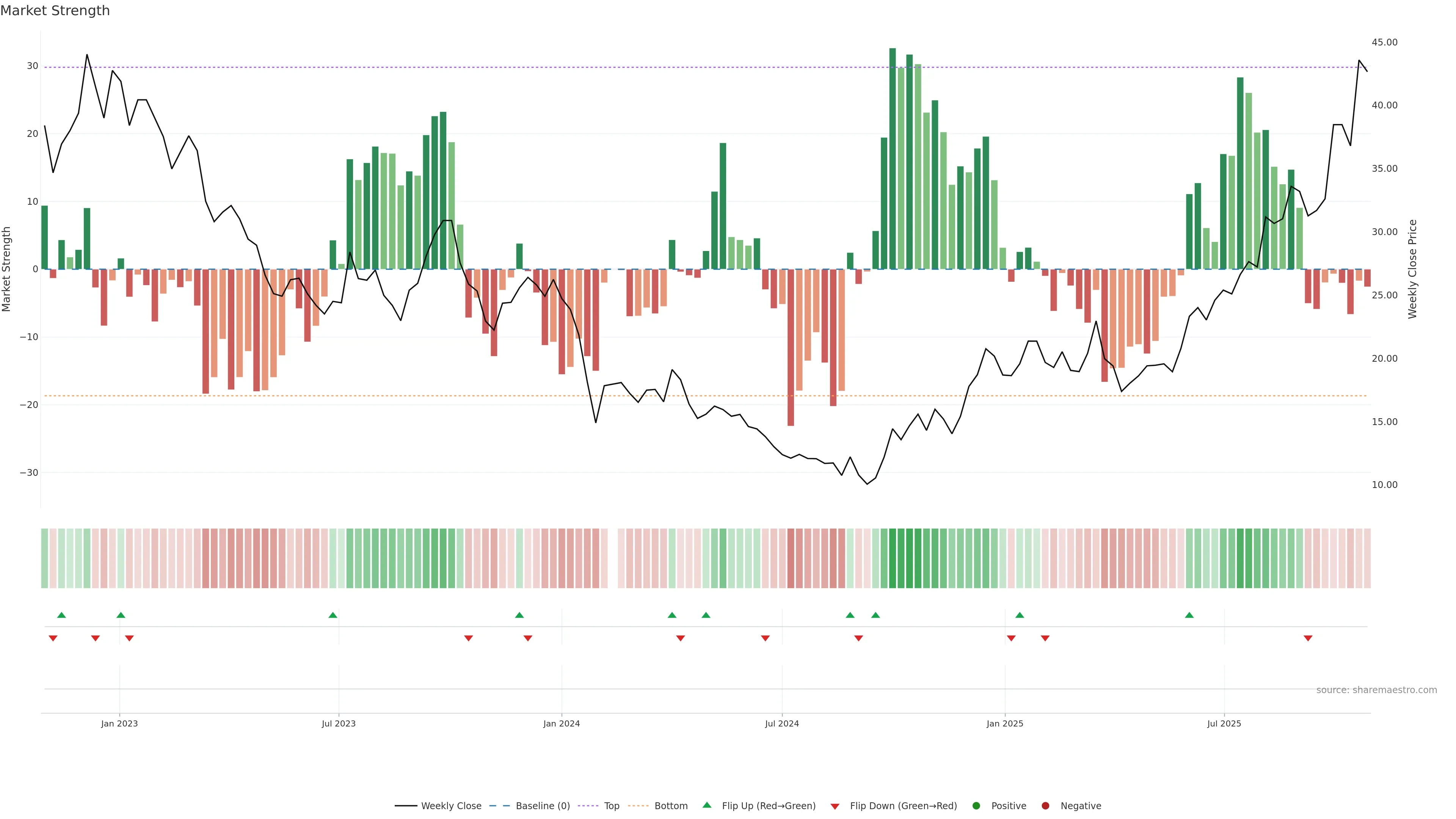Click the Weekly Close Price axis title

click(x=1412, y=269)
